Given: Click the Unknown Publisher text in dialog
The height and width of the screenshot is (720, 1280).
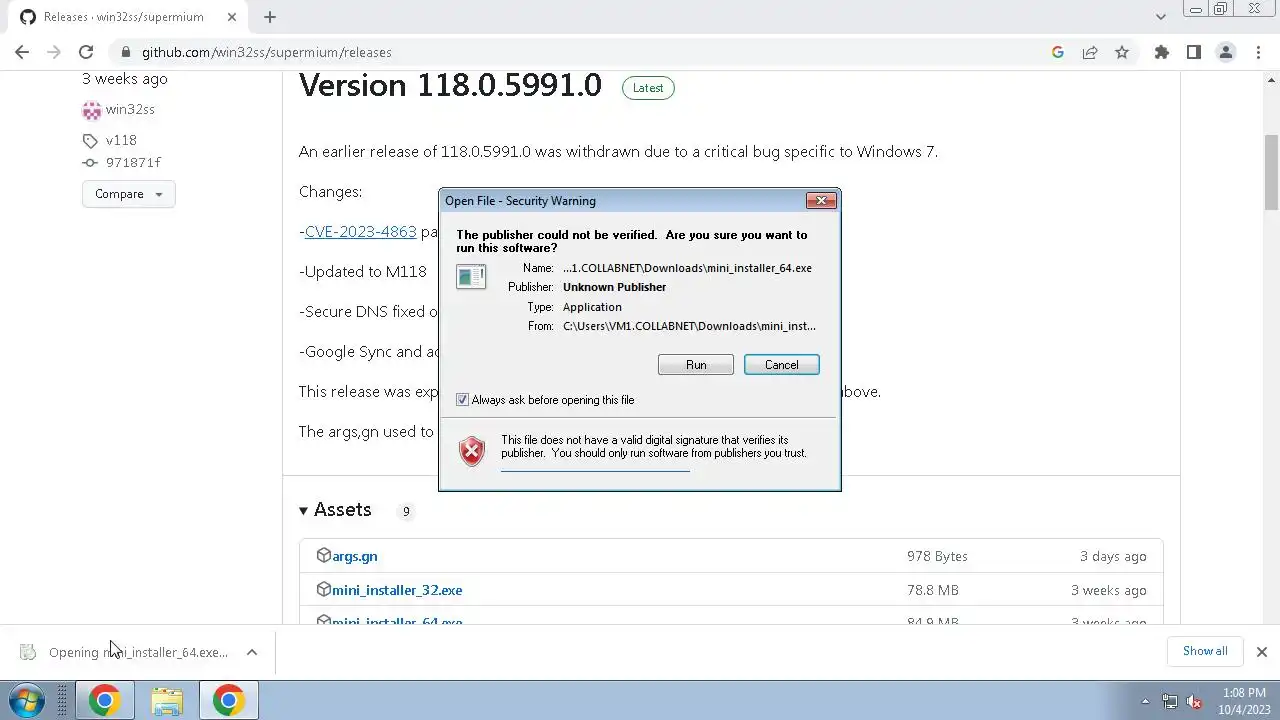Looking at the screenshot, I should (x=614, y=287).
